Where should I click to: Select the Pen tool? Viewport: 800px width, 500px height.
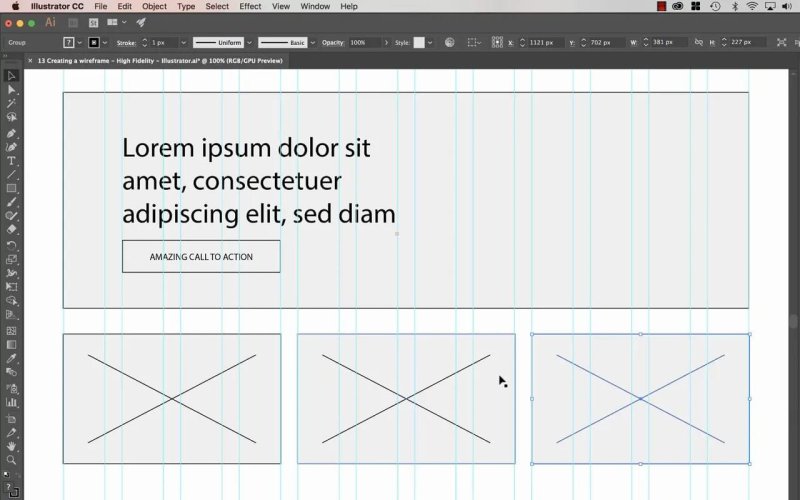[x=11, y=134]
